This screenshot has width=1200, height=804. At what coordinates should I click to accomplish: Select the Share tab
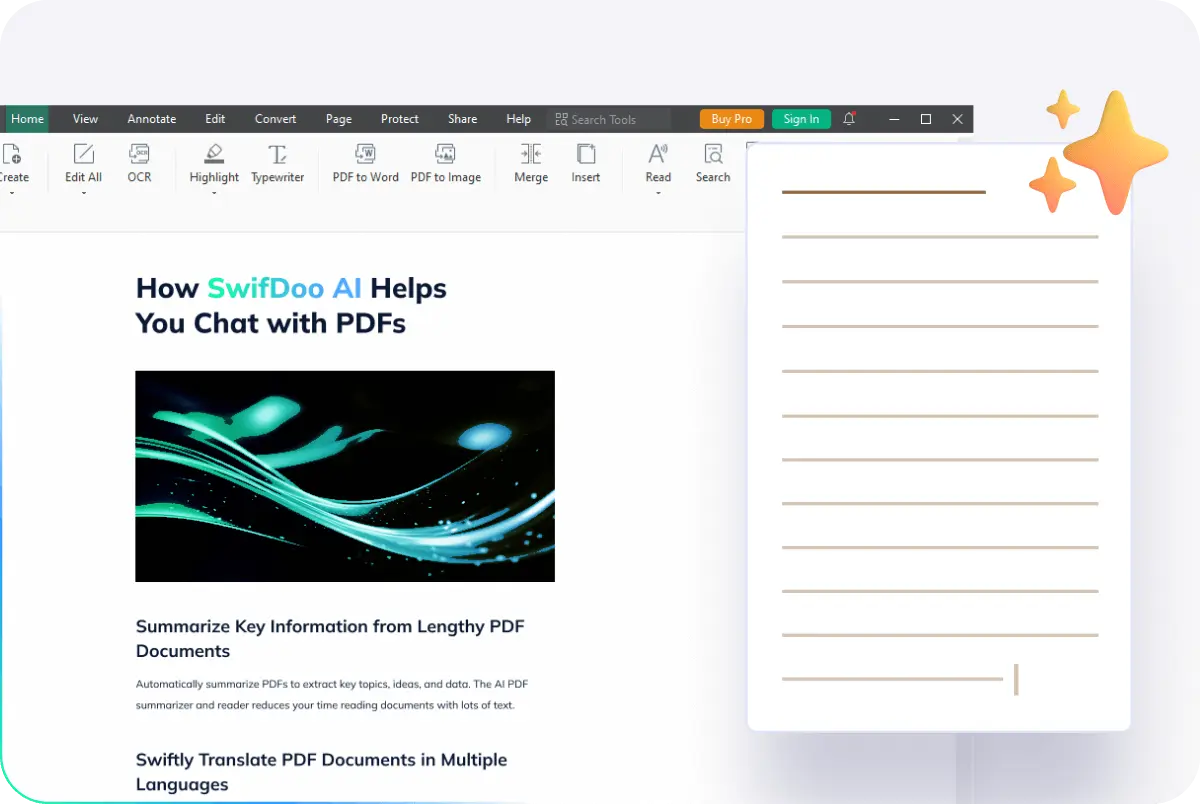pos(462,119)
